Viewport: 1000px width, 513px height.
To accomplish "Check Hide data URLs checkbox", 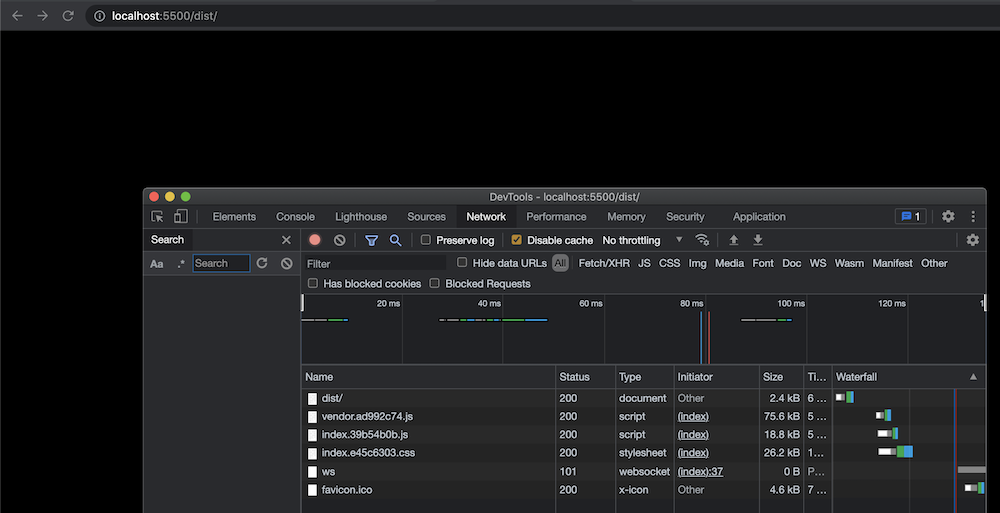I will 462,262.
